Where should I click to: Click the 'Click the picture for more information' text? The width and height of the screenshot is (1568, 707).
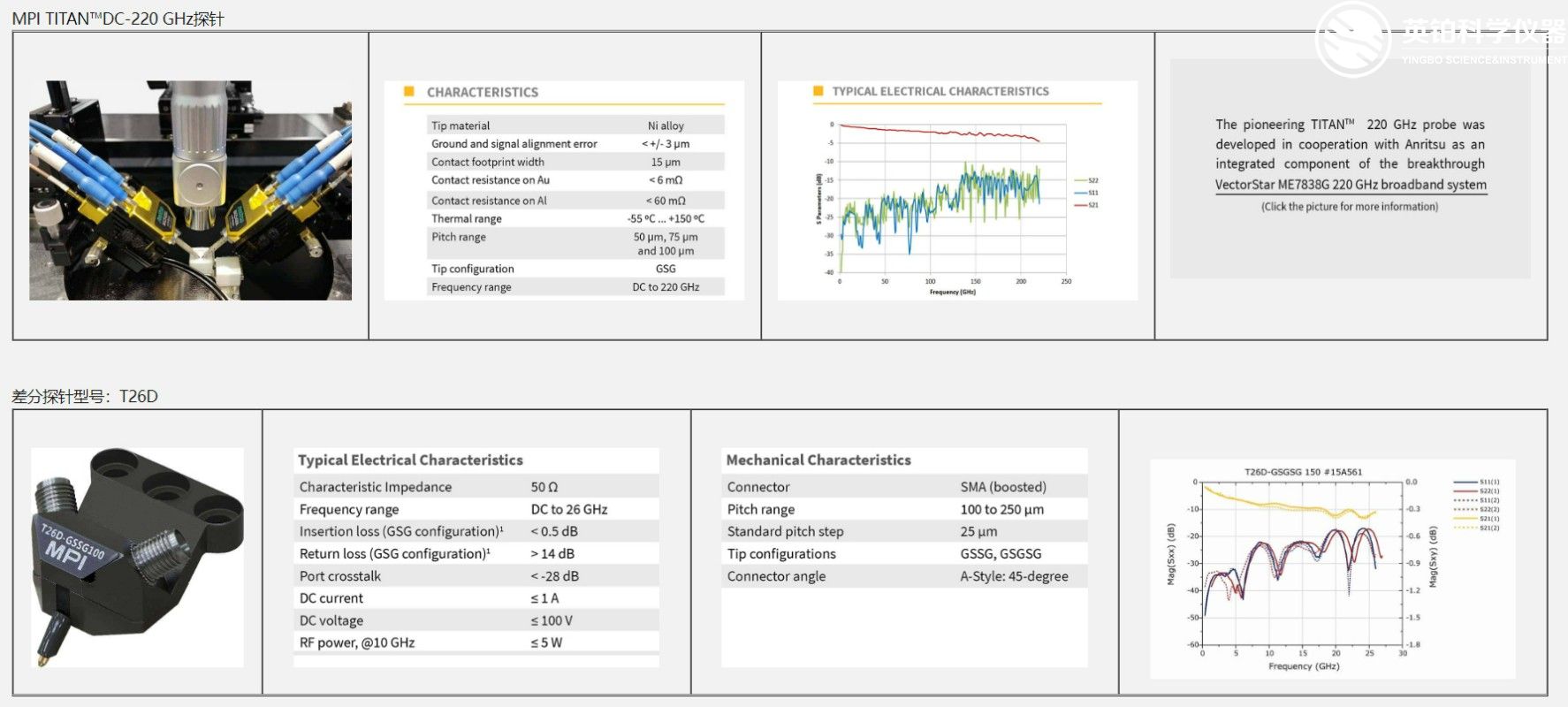pyautogui.click(x=1349, y=207)
